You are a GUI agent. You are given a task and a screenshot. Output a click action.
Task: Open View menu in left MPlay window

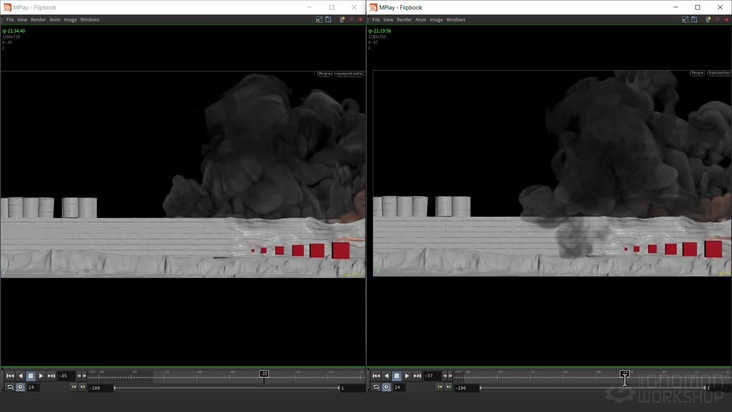[22, 20]
